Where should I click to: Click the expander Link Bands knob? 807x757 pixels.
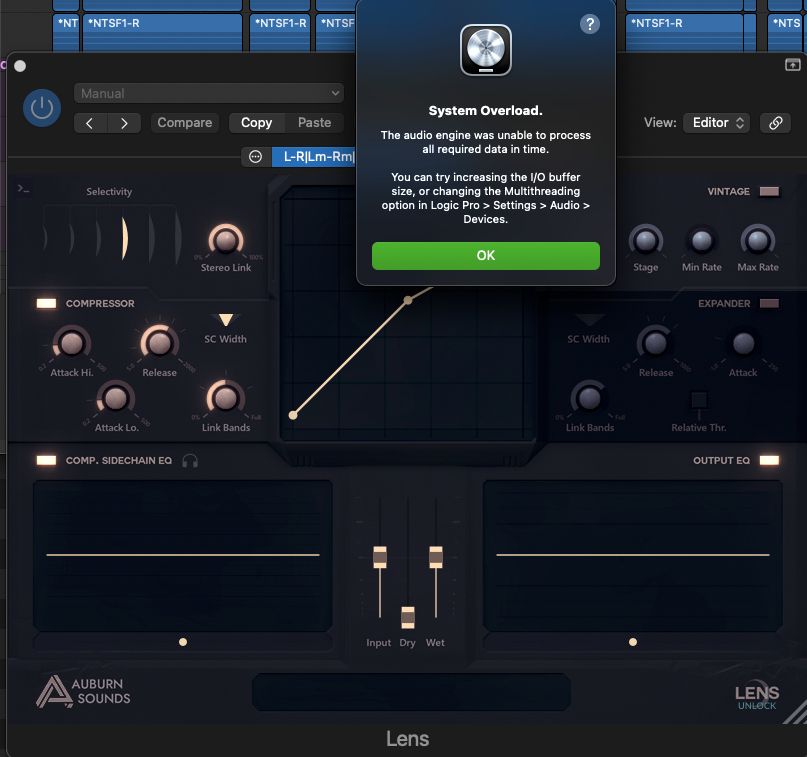tap(590, 398)
